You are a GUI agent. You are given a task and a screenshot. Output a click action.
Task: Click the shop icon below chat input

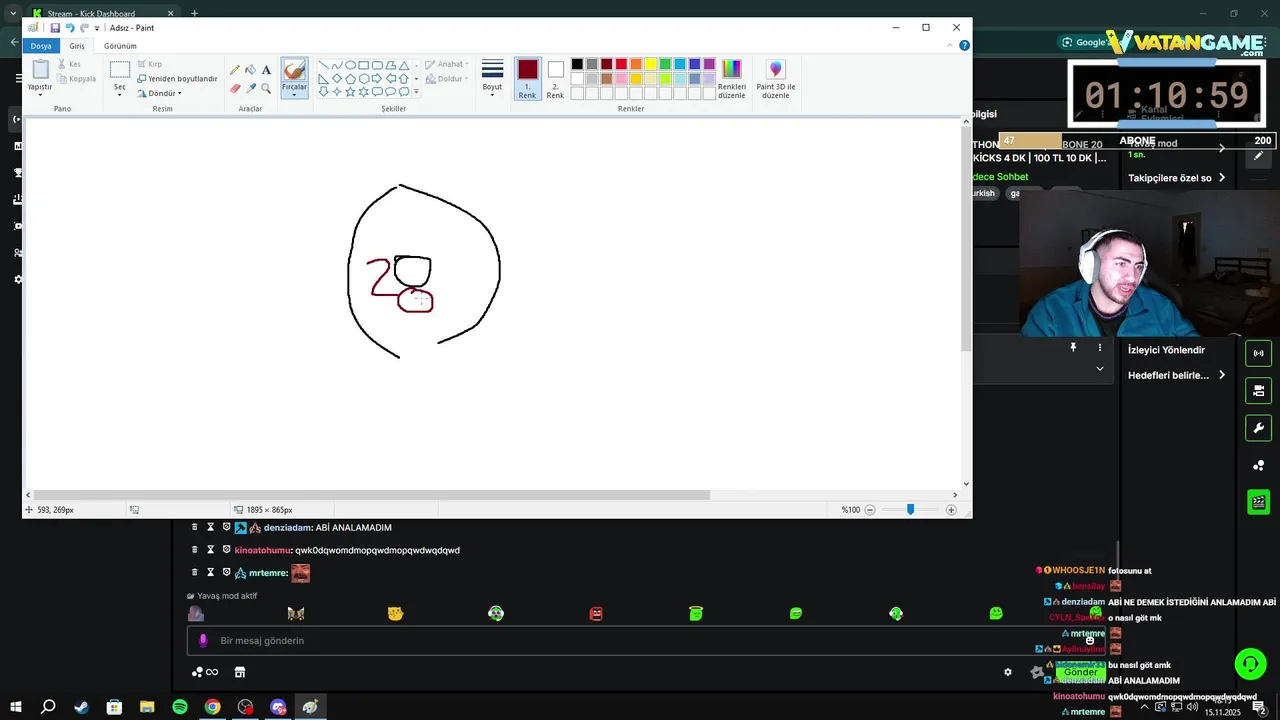pyautogui.click(x=240, y=672)
